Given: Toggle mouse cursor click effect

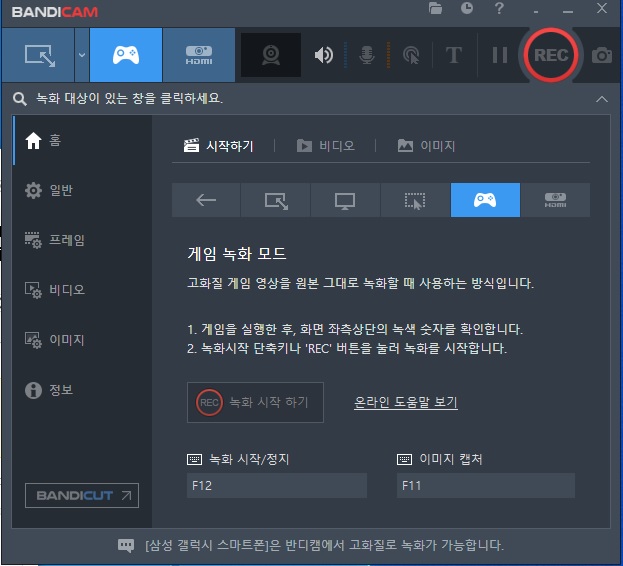Looking at the screenshot, I should tap(411, 55).
